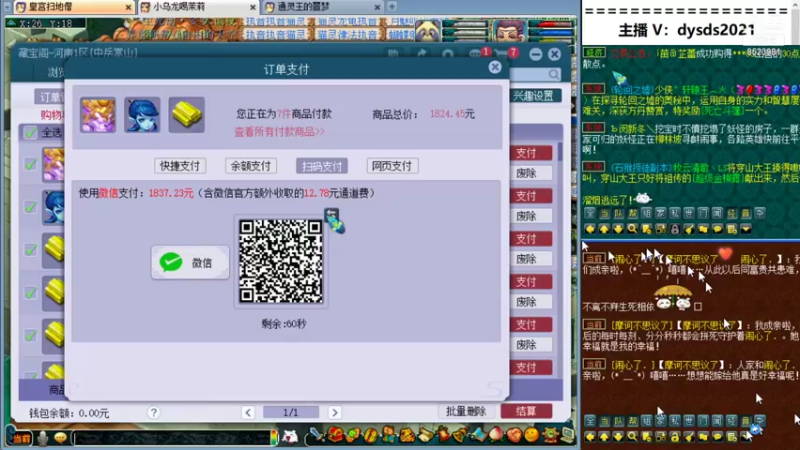Image resolution: width=800 pixels, height=450 pixels.
Task: Open a new tab with the plus button
Action: pos(392,7)
